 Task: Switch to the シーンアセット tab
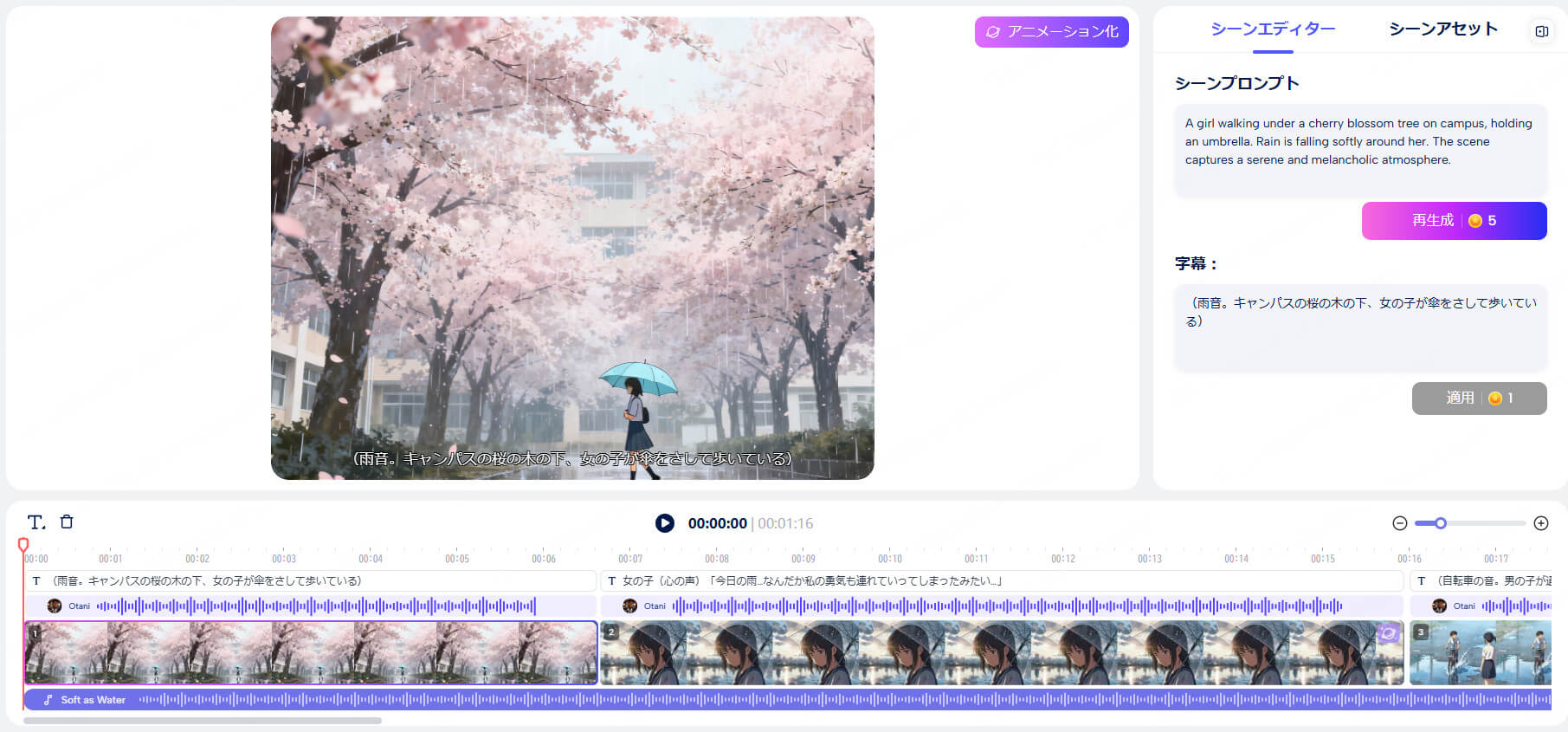(x=1442, y=29)
